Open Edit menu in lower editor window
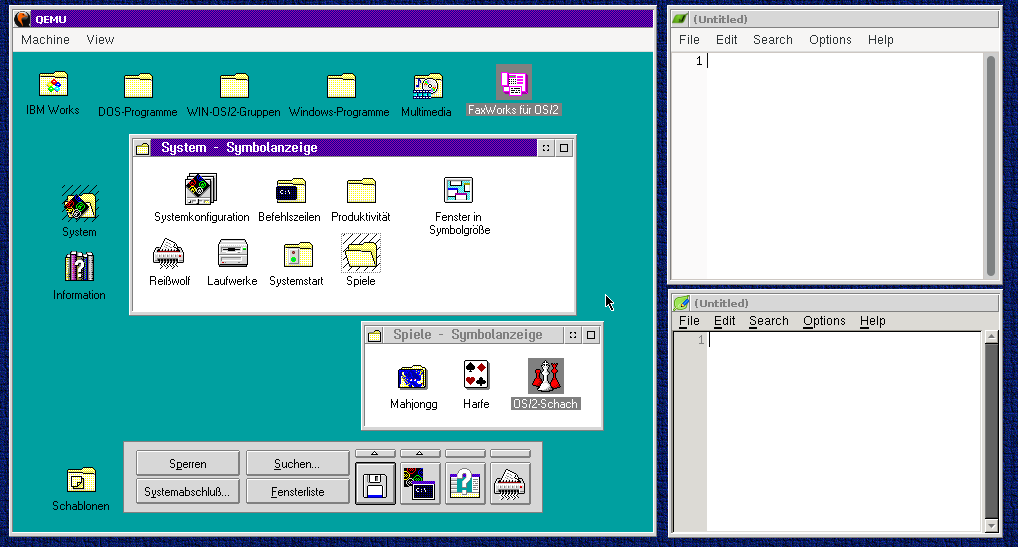 click(x=725, y=321)
